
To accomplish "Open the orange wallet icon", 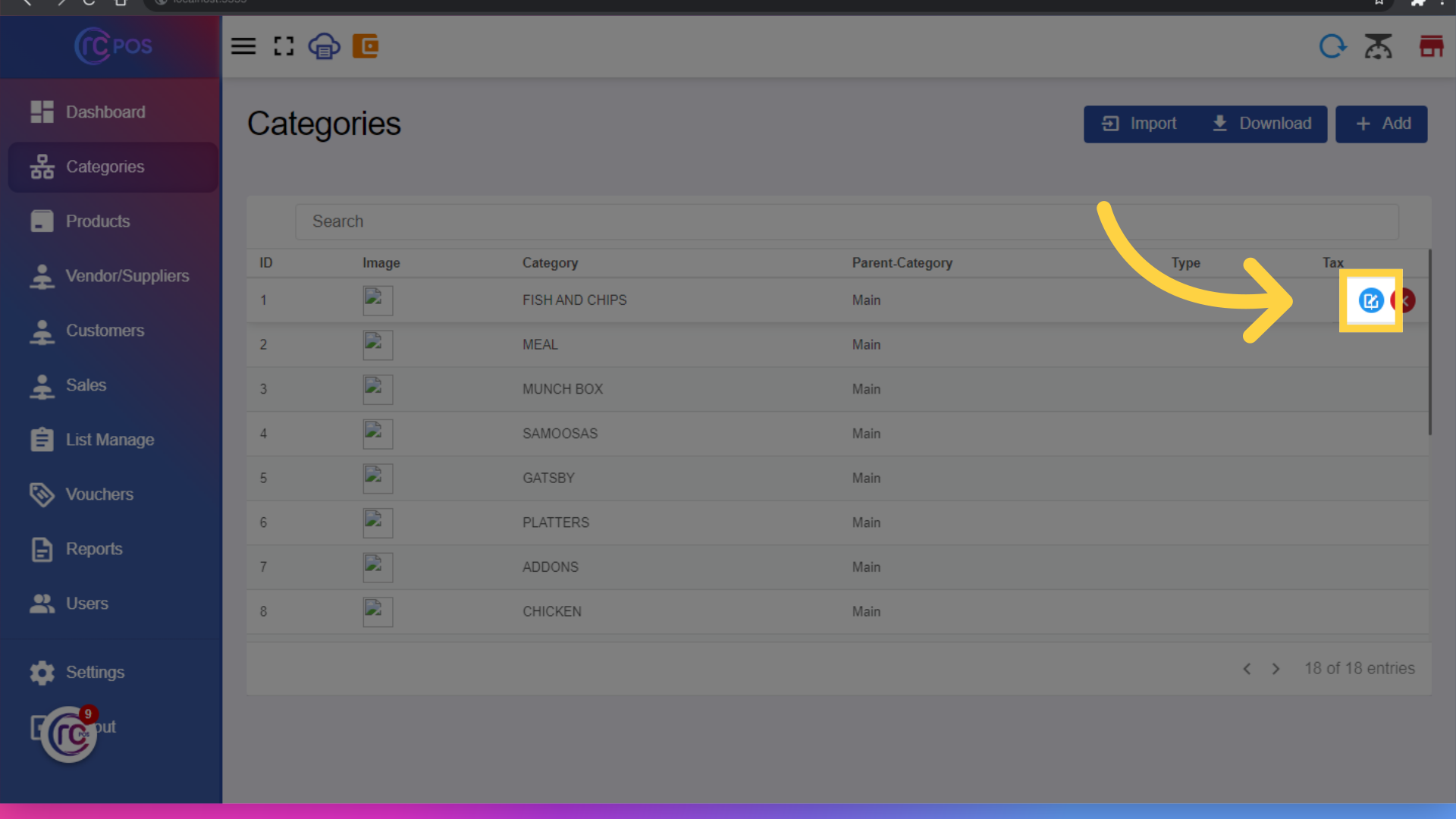I will coord(366,46).
